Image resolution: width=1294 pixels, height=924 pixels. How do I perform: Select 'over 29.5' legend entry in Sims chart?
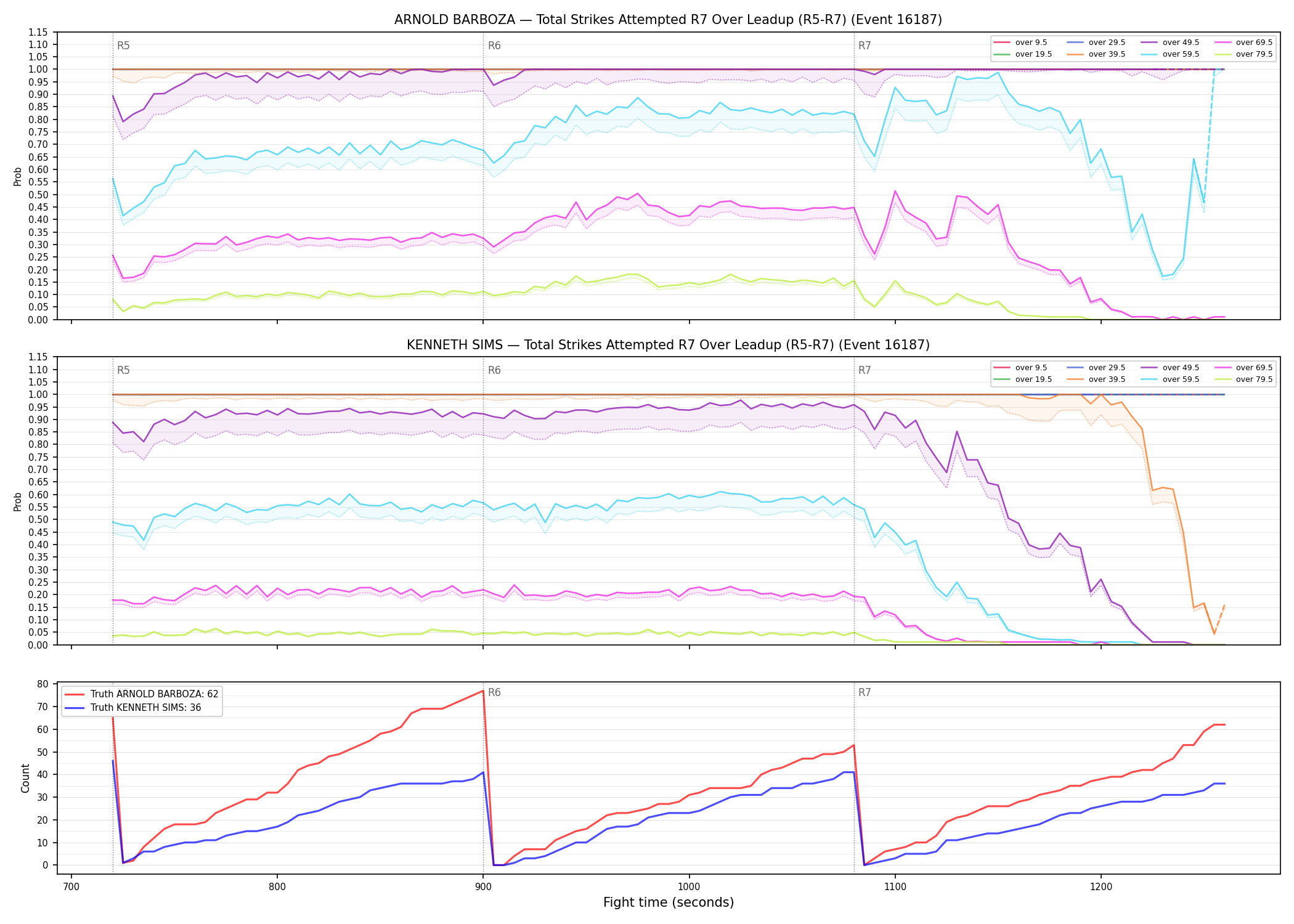click(x=1096, y=368)
